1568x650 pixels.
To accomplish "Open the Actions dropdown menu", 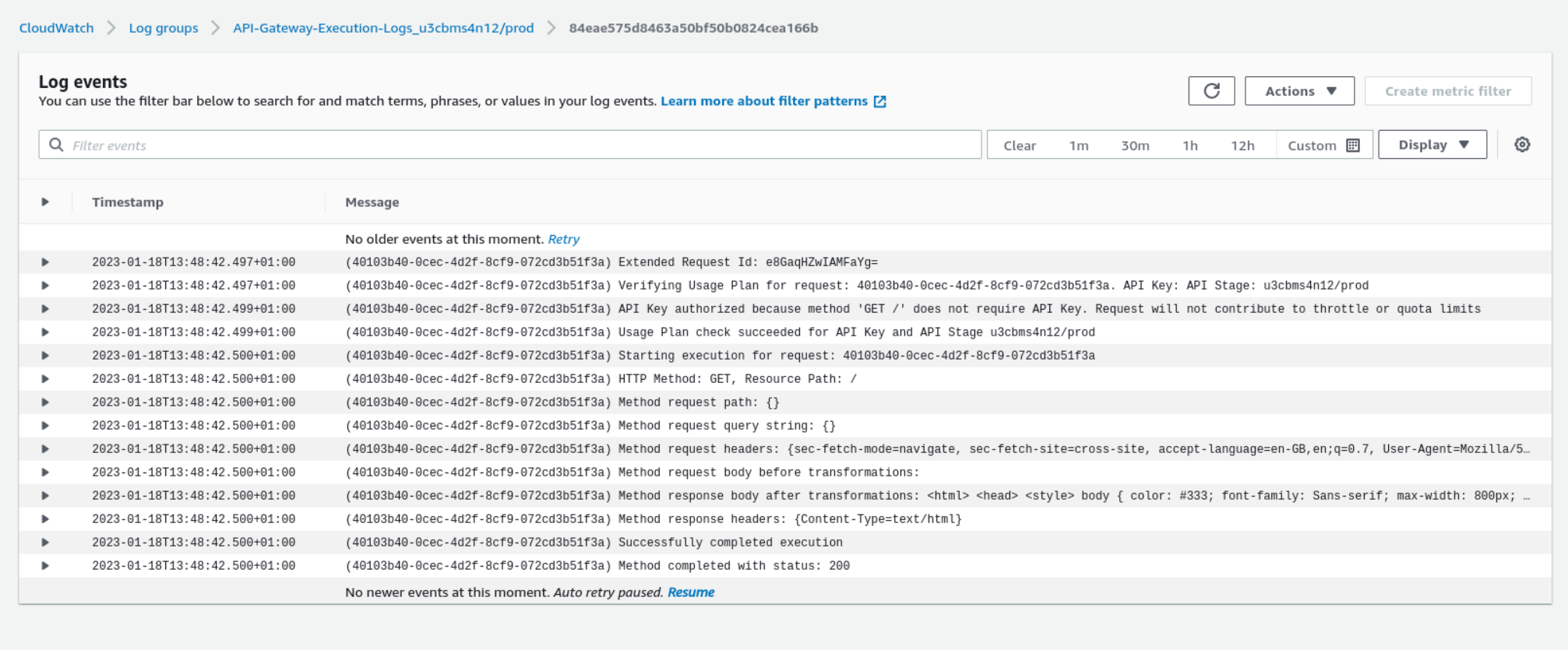I will (1299, 91).
